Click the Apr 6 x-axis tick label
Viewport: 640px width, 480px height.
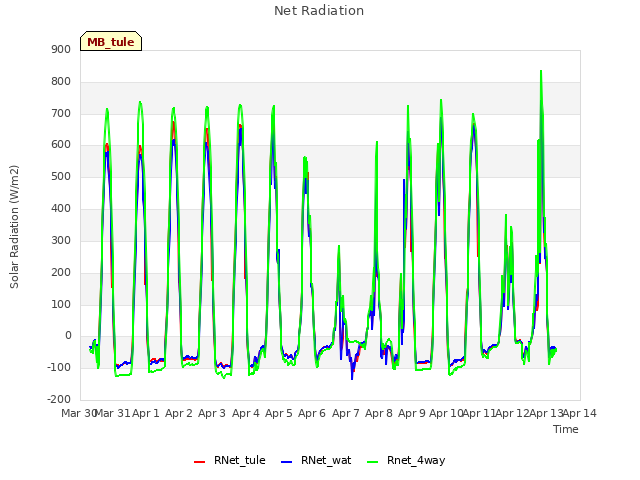312,413
